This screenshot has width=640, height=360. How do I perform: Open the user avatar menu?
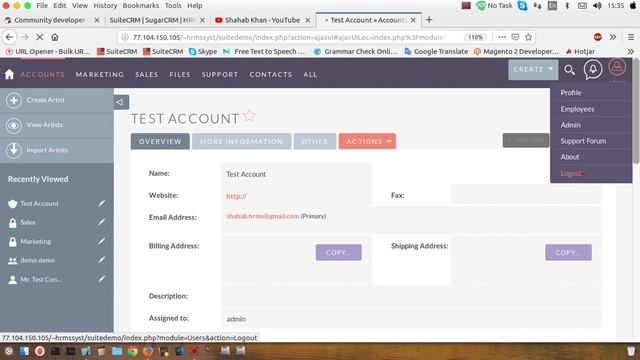pos(617,67)
